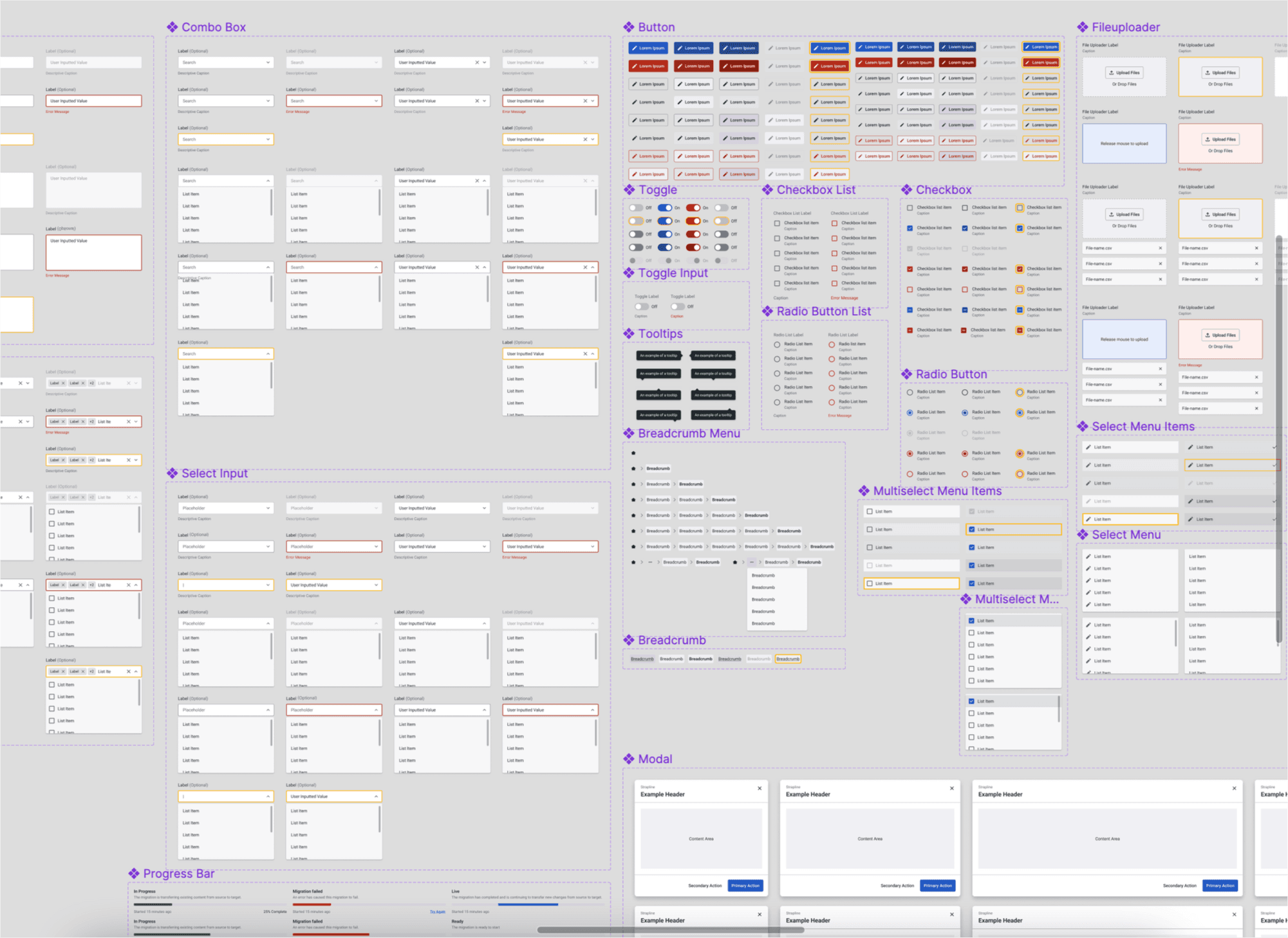
Task: Click the diamond icon beside Select Menu Items title
Action: click(x=1083, y=427)
